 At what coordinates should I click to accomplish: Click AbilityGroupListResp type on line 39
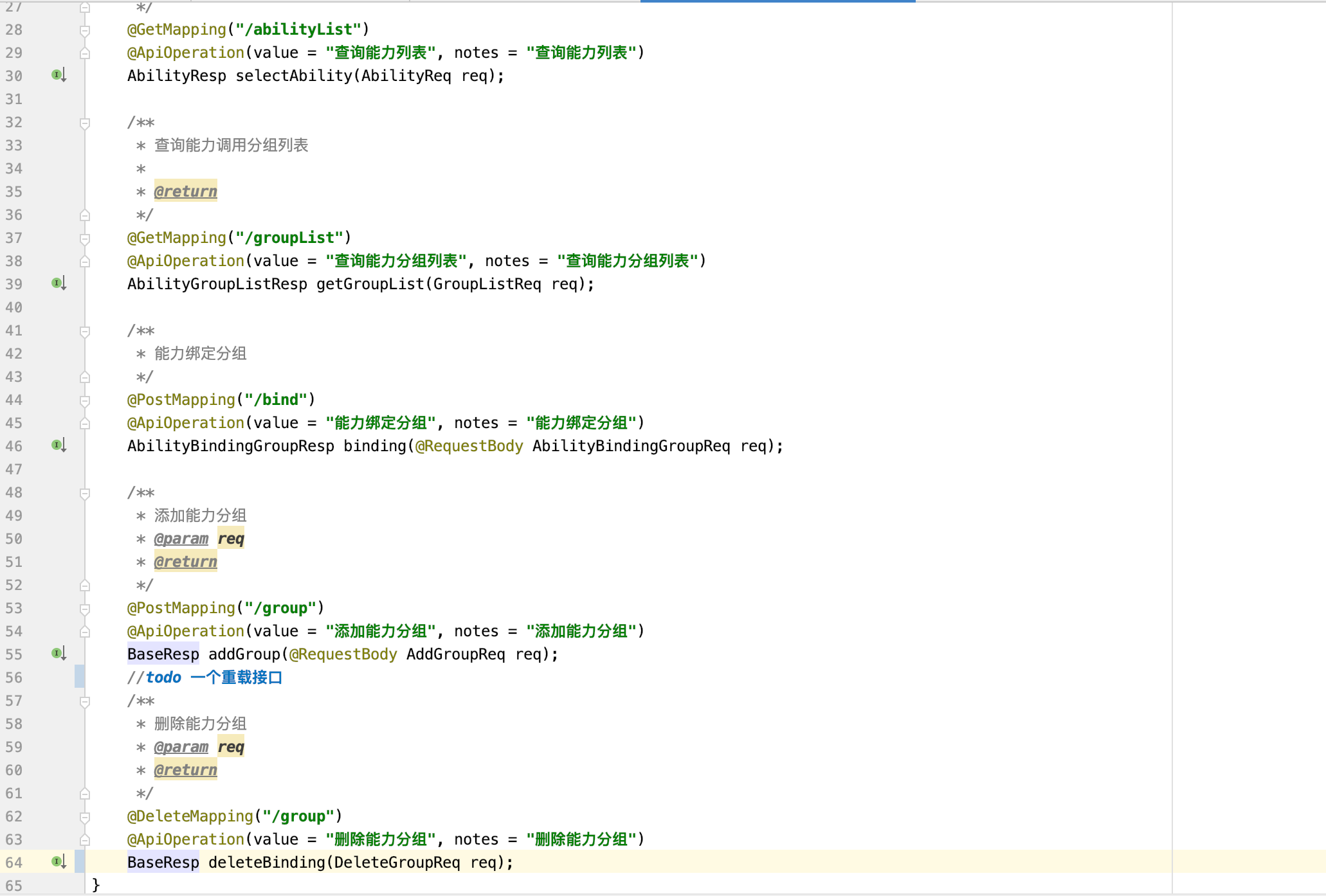(217, 284)
